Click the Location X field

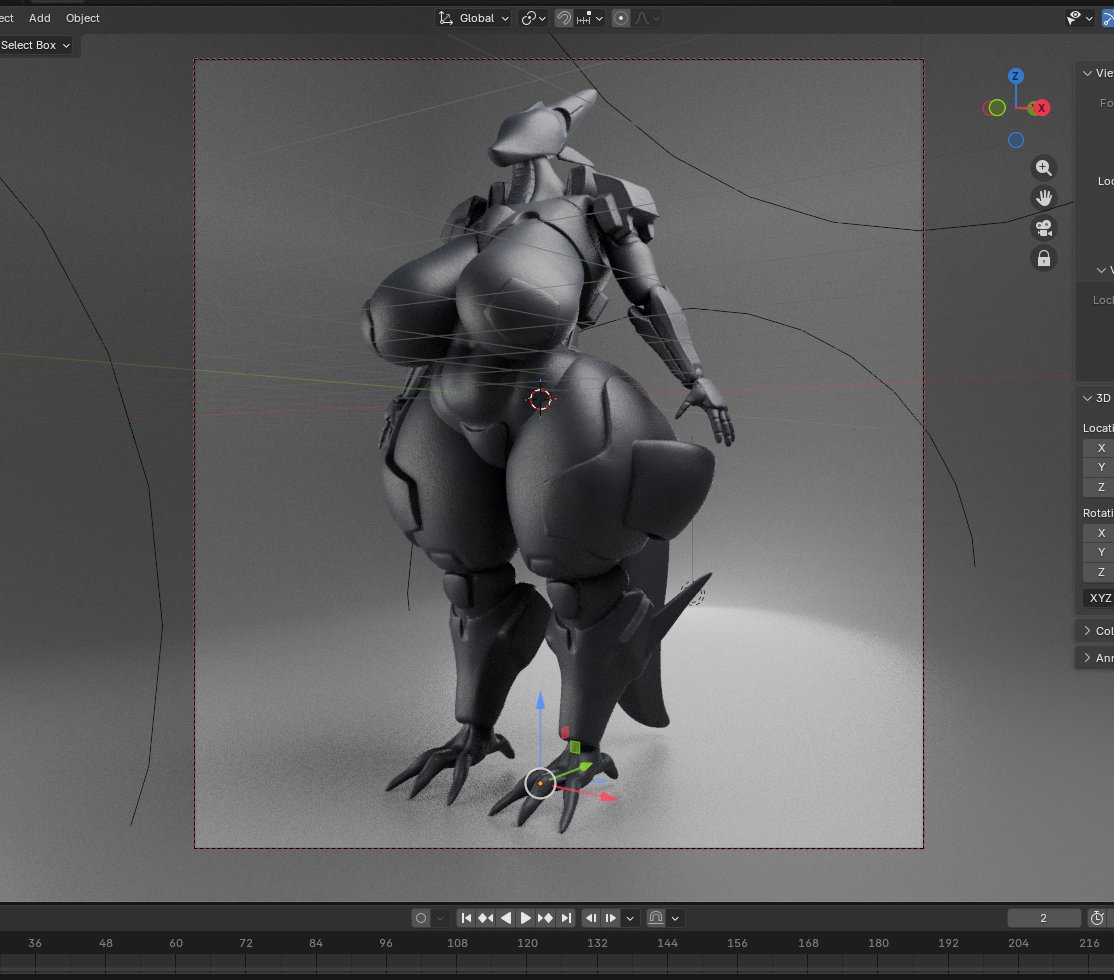click(1098, 448)
